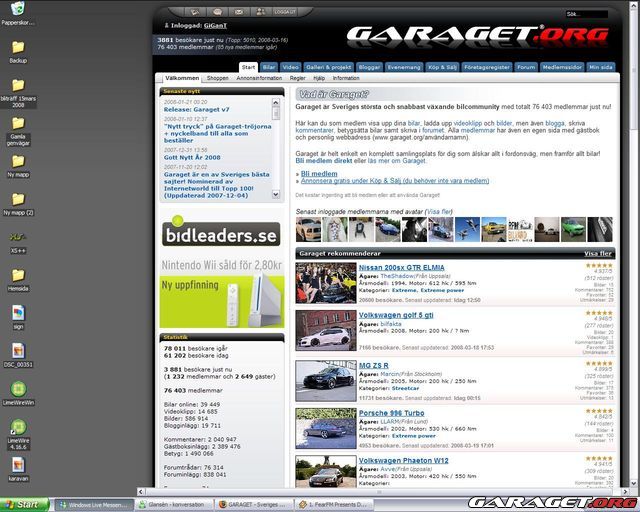Open the Bilar tab
Viewport: 640px width, 512px height.
click(269, 67)
